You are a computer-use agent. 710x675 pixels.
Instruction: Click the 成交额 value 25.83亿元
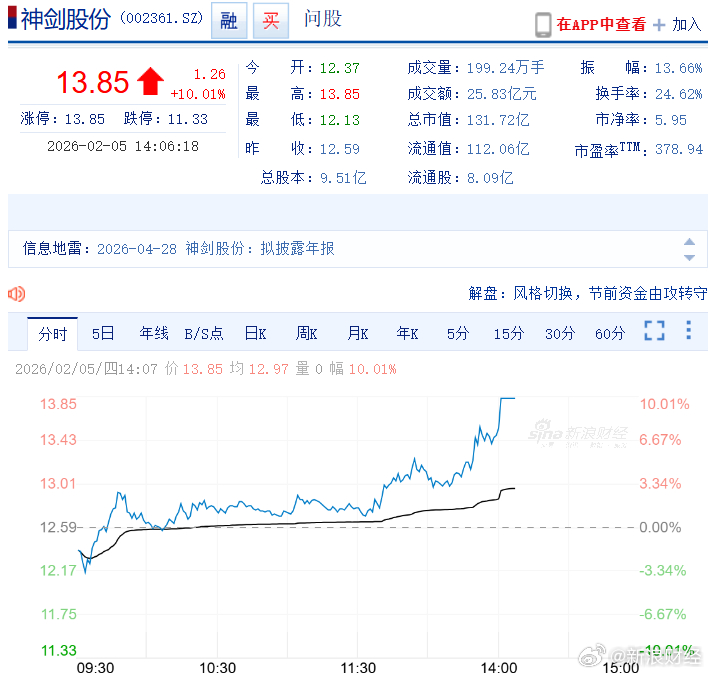(x=501, y=94)
